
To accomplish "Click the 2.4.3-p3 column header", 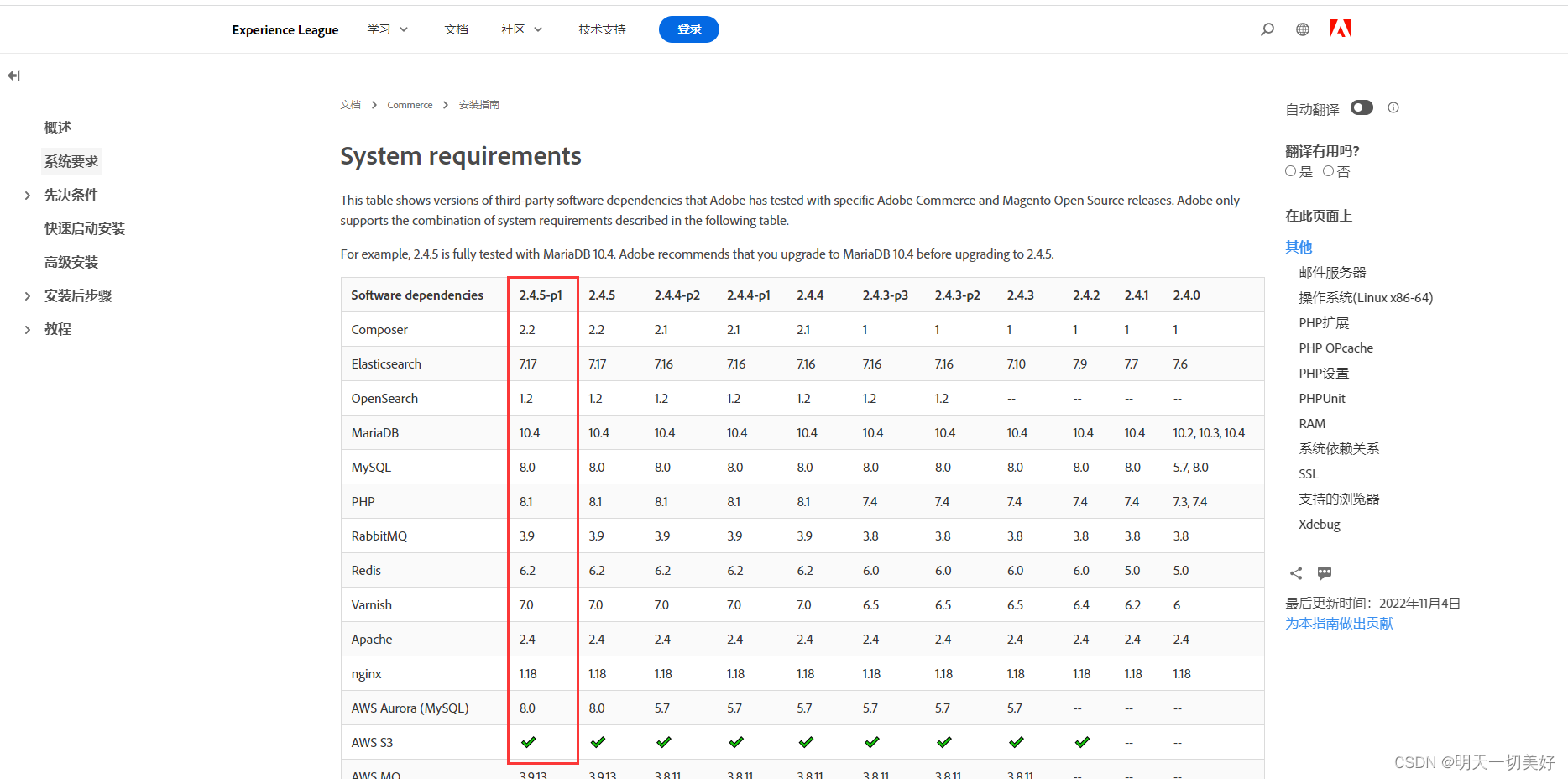I will [x=886, y=295].
